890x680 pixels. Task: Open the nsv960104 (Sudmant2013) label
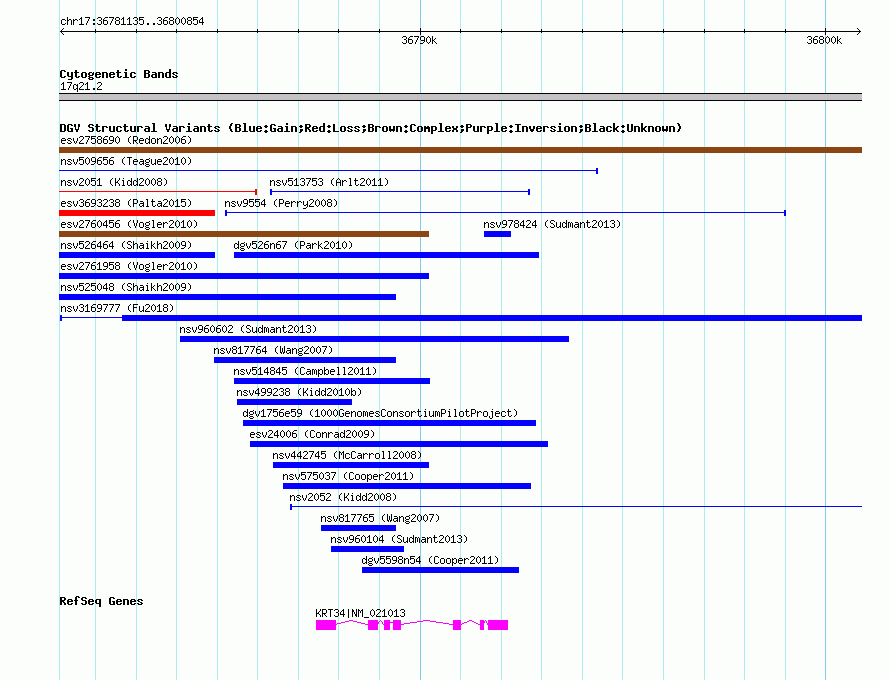click(399, 539)
